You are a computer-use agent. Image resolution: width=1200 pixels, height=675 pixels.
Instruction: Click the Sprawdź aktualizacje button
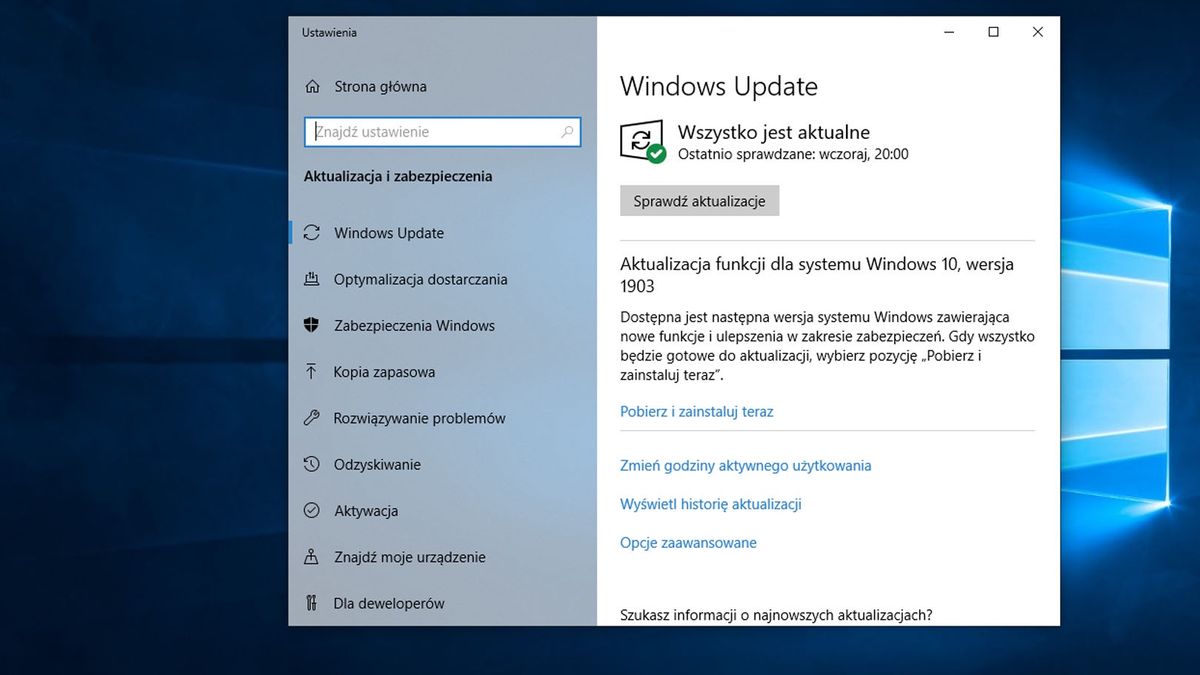click(x=699, y=201)
